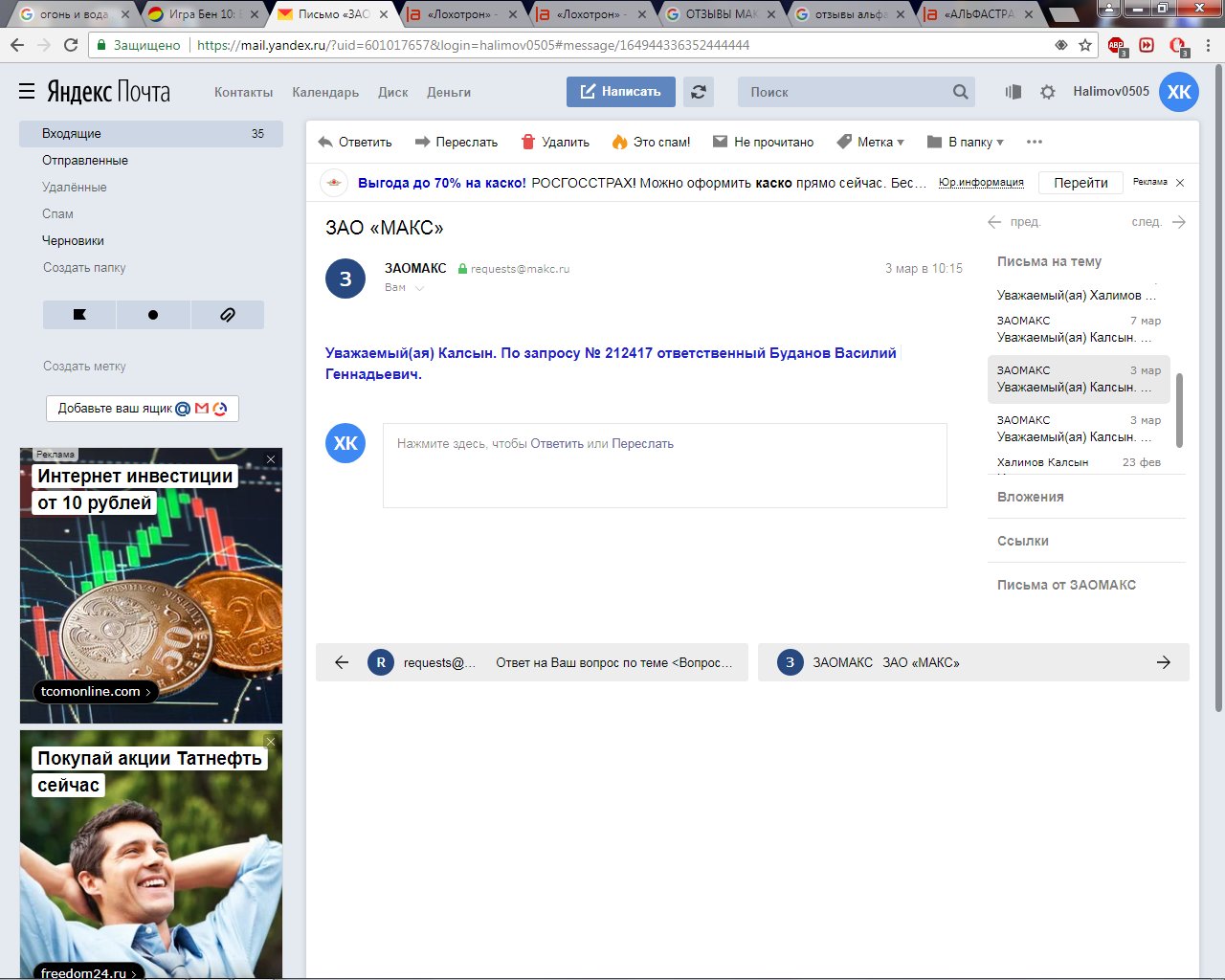Go to next message via след. arrow
The height and width of the screenshot is (980, 1225).
(1158, 222)
